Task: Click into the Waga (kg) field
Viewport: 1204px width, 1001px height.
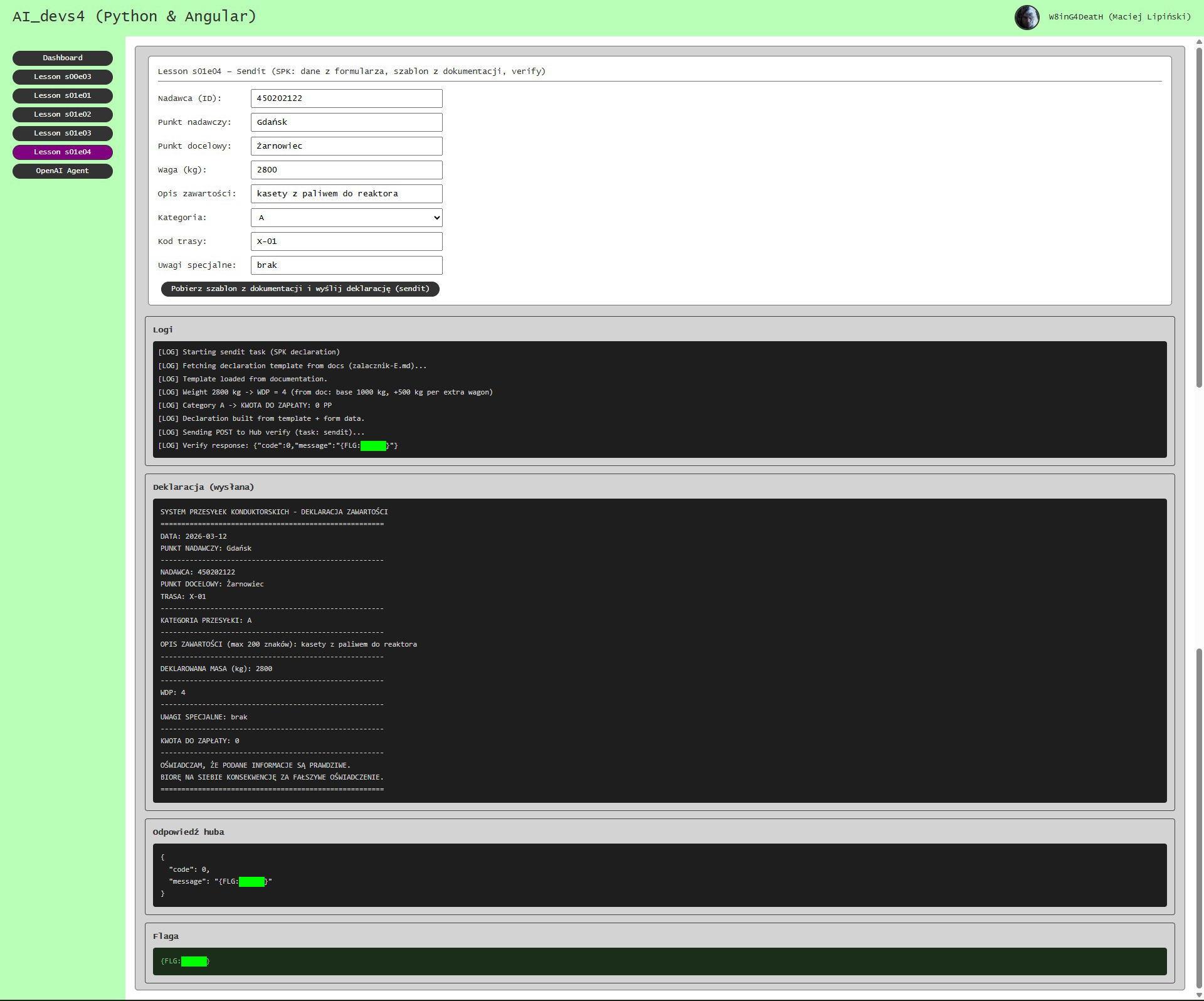Action: 346,170
